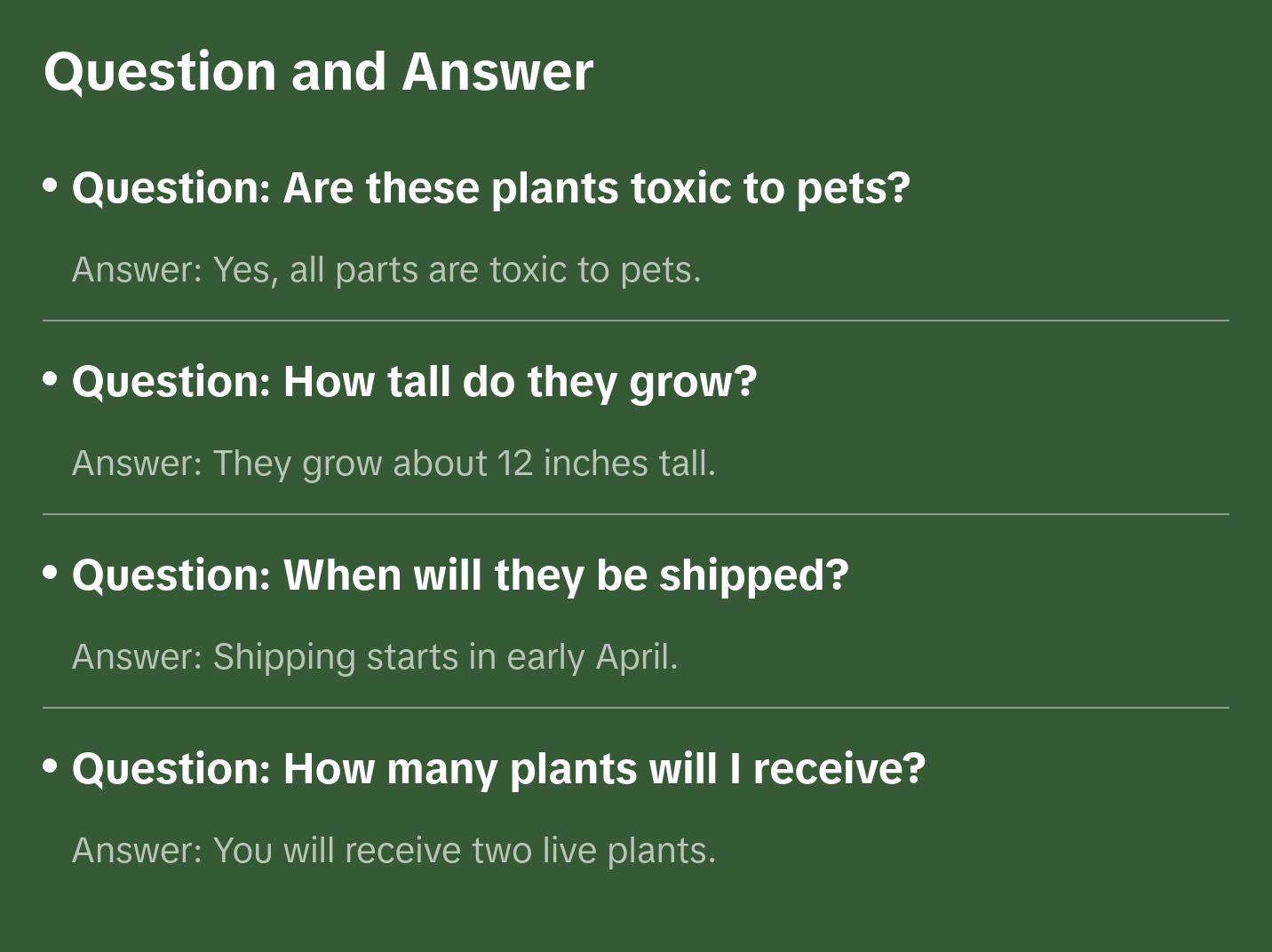Click the bullet beside the 'How many plants' question

pyautogui.click(x=51, y=766)
